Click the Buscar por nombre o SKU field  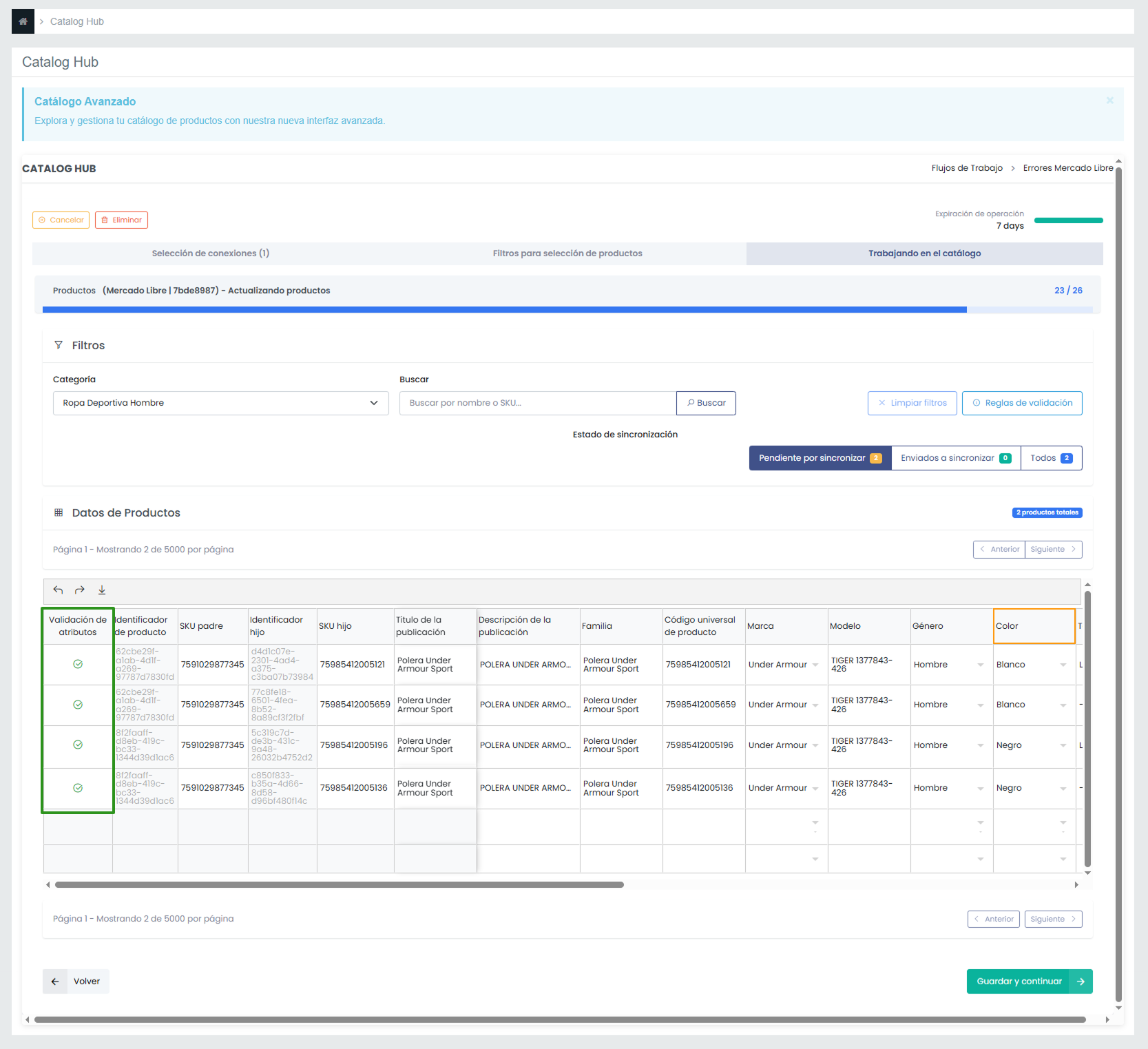click(537, 403)
